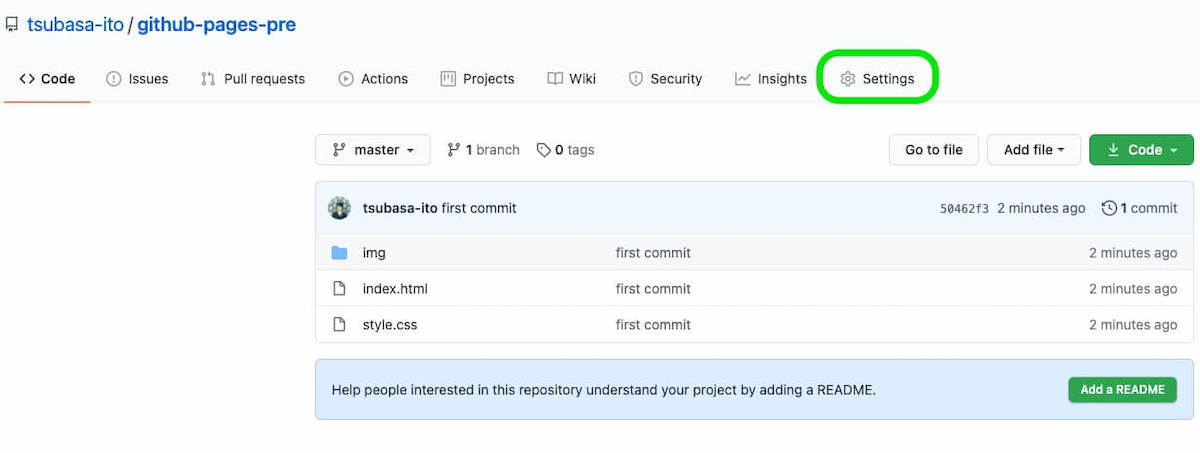Click the file icon beside style.css
Viewport: 1200px width, 453px height.
pyautogui.click(x=339, y=325)
